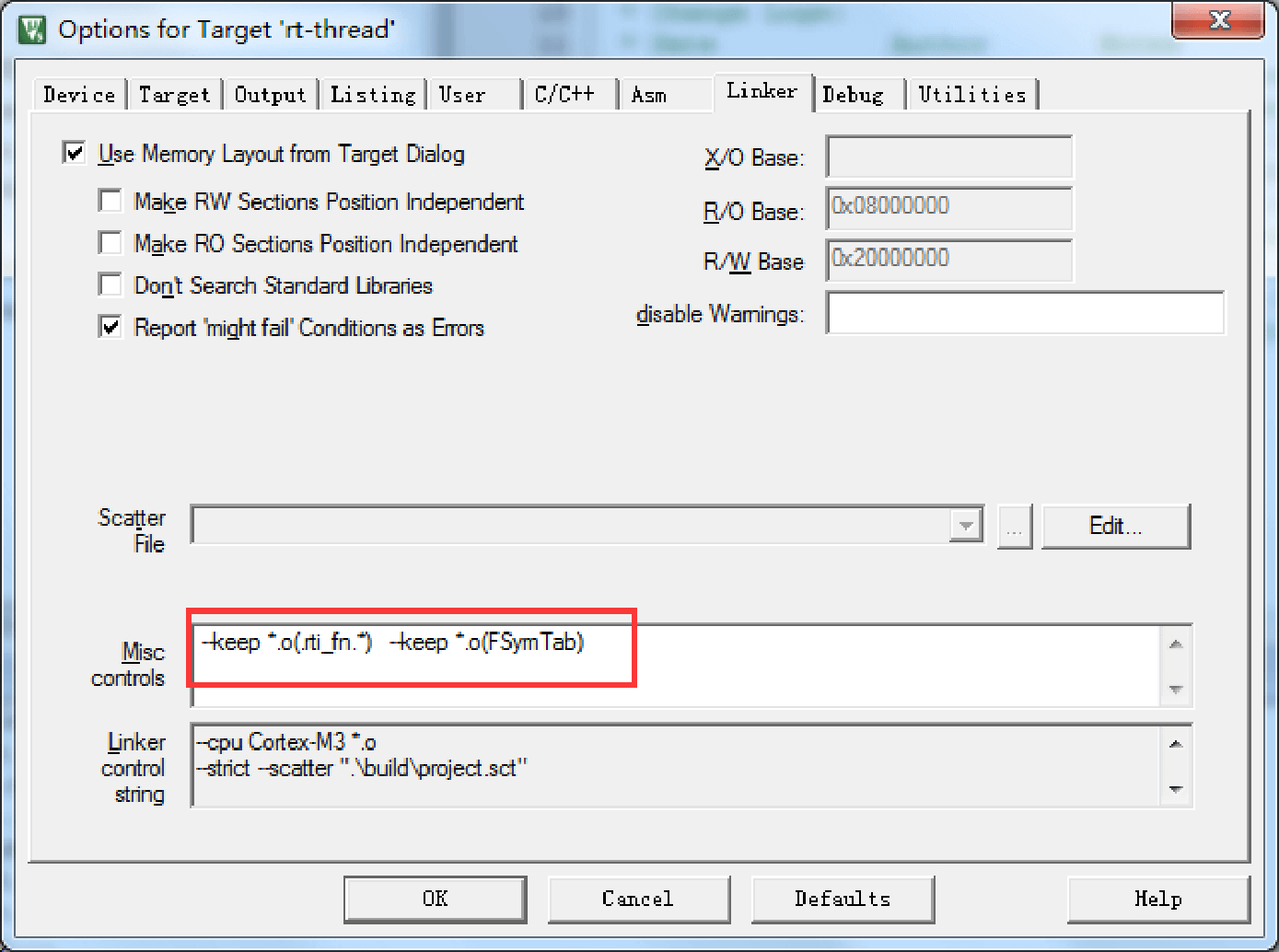Open Help for linker options

pos(1158,899)
